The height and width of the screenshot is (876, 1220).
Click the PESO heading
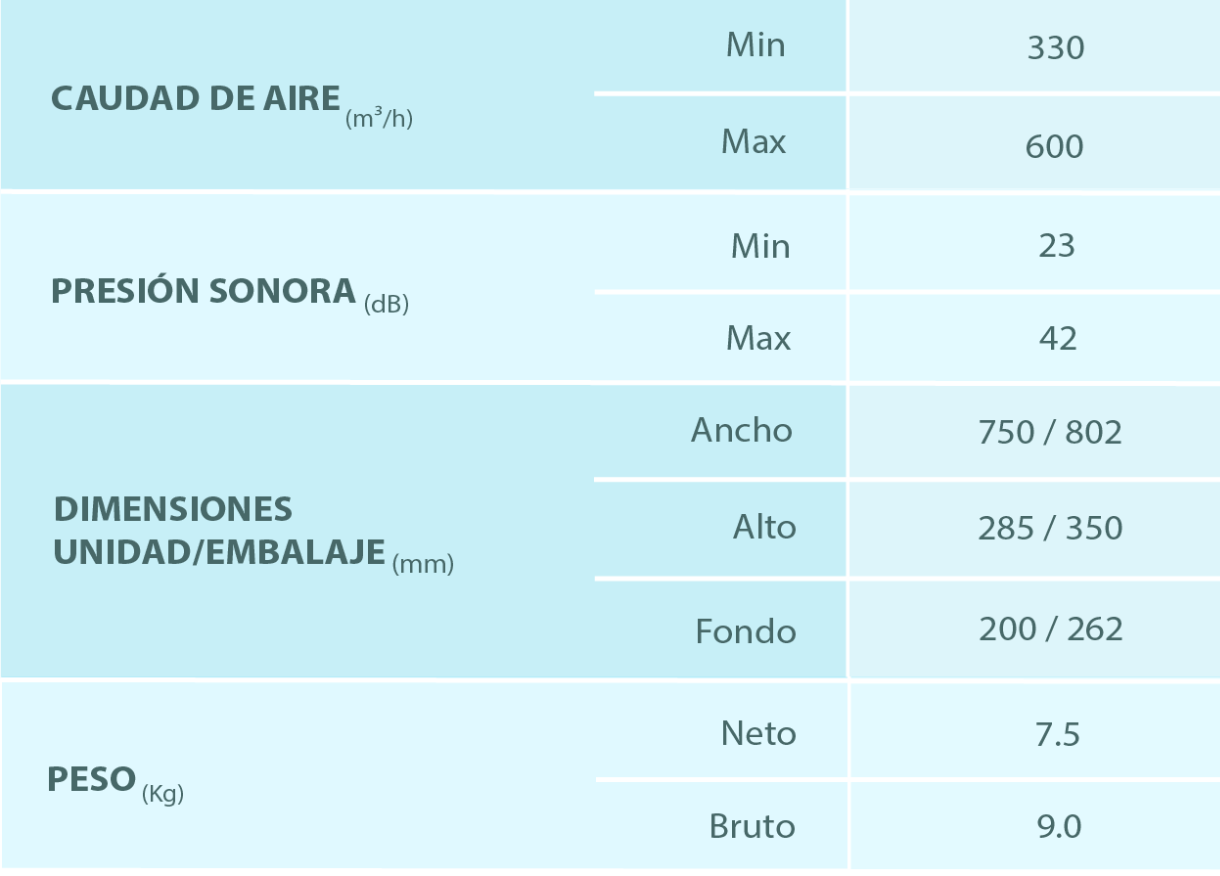coord(92,780)
